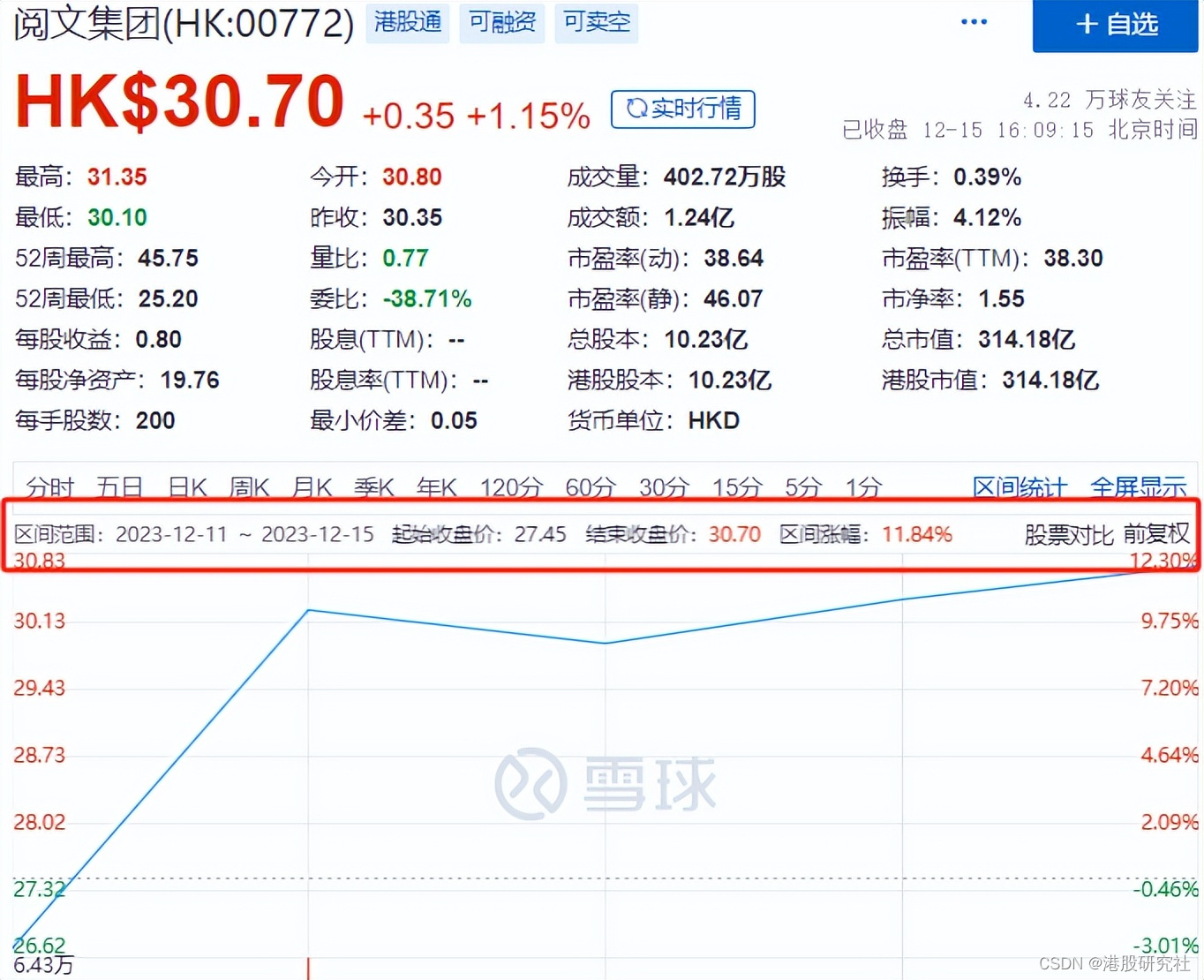Click the 今开 value 30.80
1204x980 pixels.
411,177
